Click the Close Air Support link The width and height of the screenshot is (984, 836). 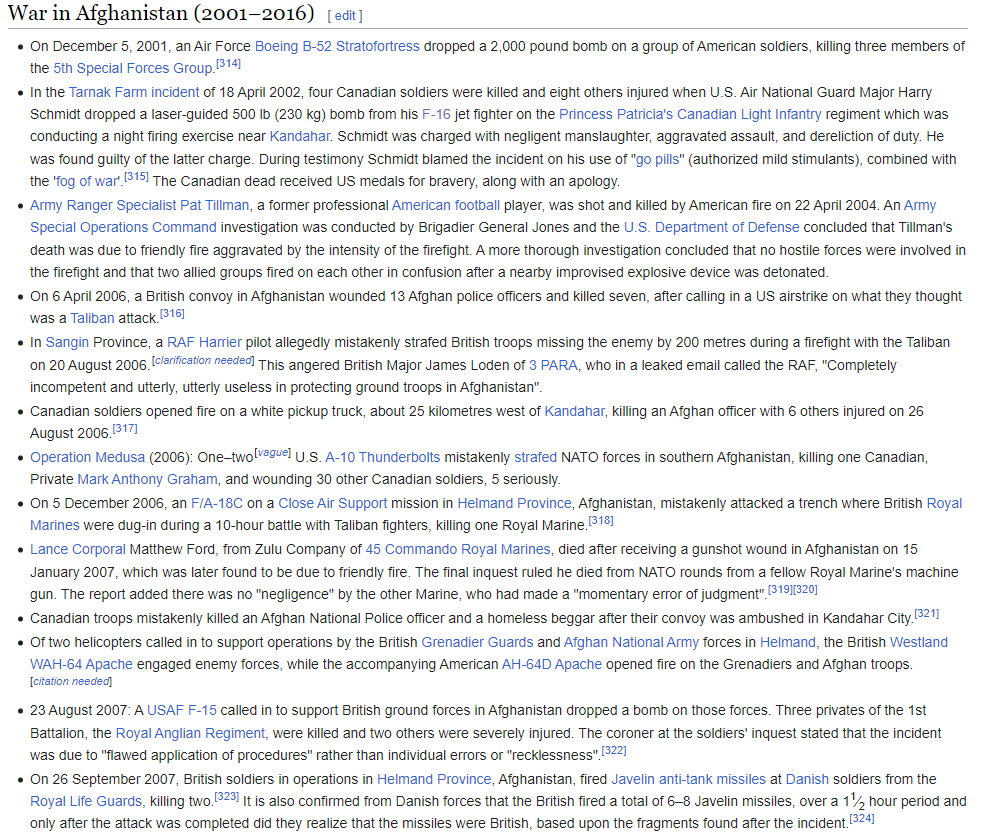333,503
